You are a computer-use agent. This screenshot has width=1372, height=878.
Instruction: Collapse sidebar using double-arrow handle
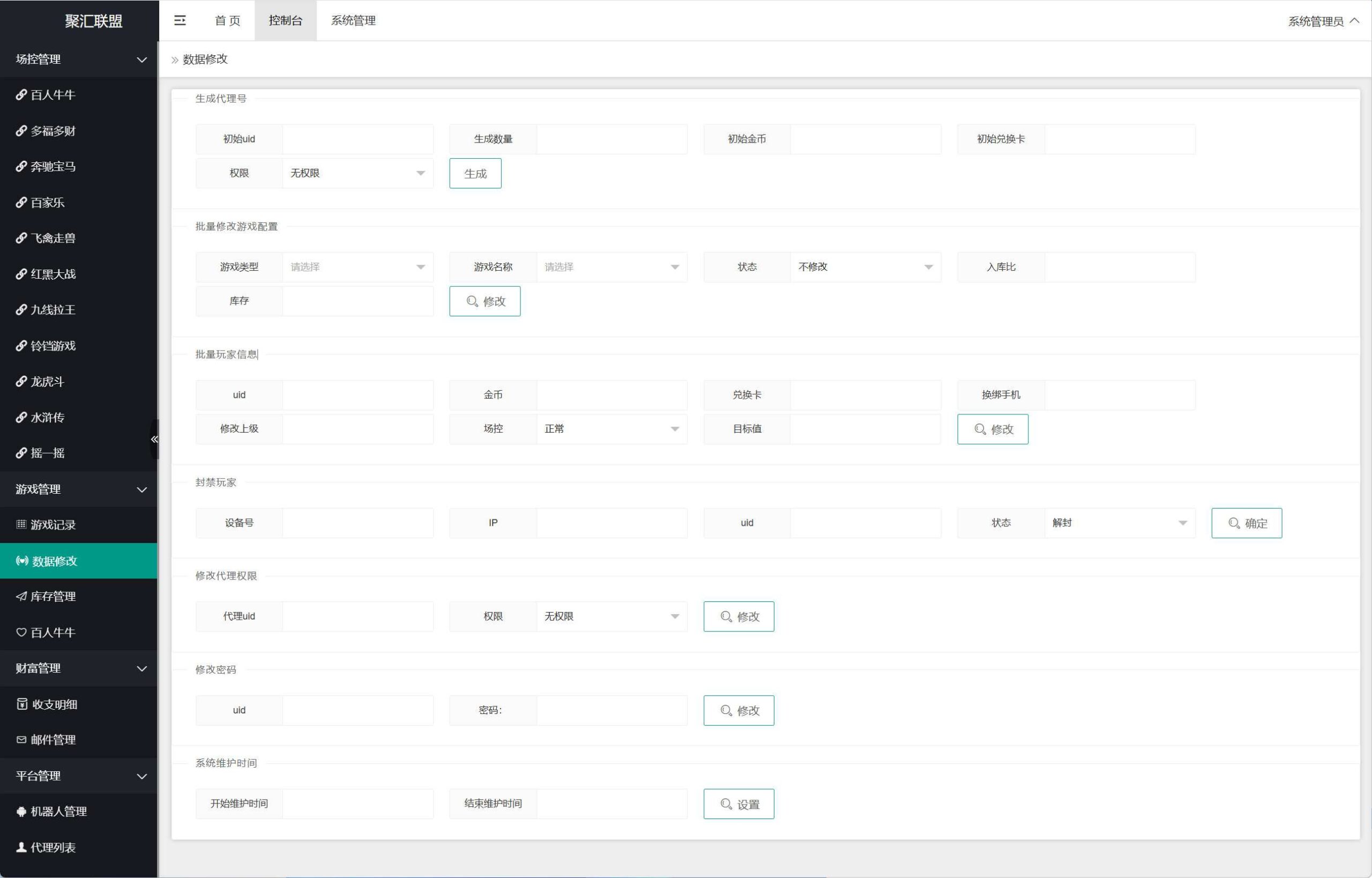click(154, 439)
